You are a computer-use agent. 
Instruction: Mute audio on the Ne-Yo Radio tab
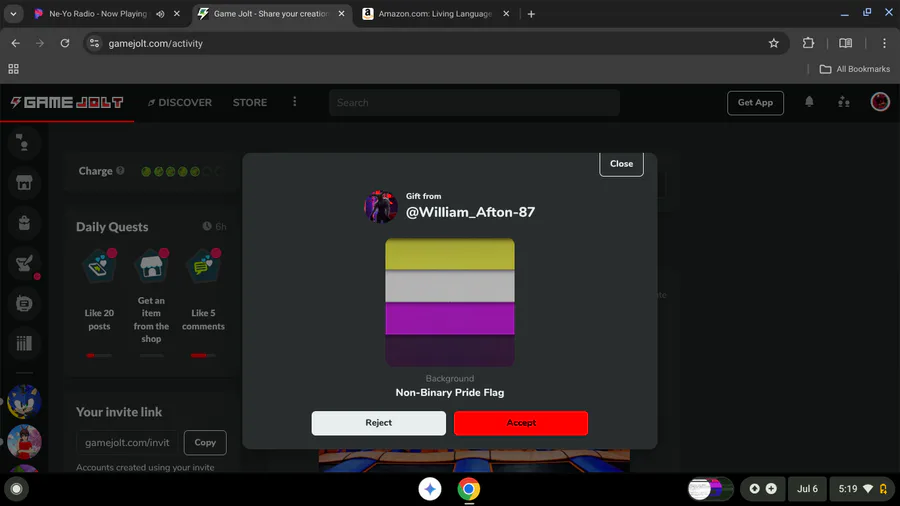pos(160,14)
